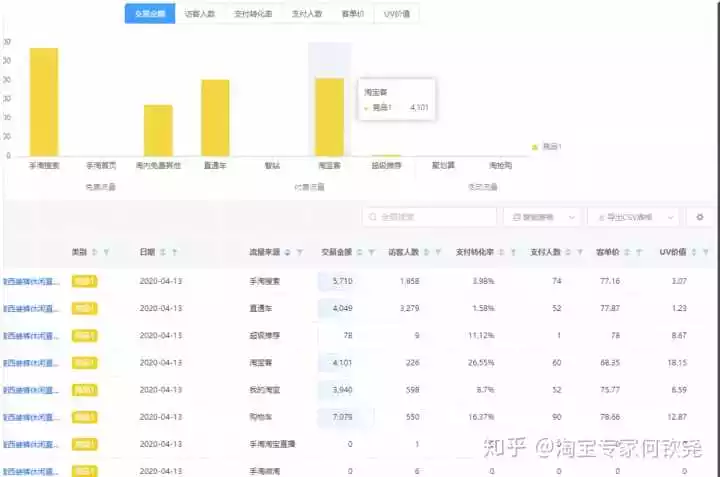Sort the 访客人数 table column
720x477 pixels.
(426, 252)
